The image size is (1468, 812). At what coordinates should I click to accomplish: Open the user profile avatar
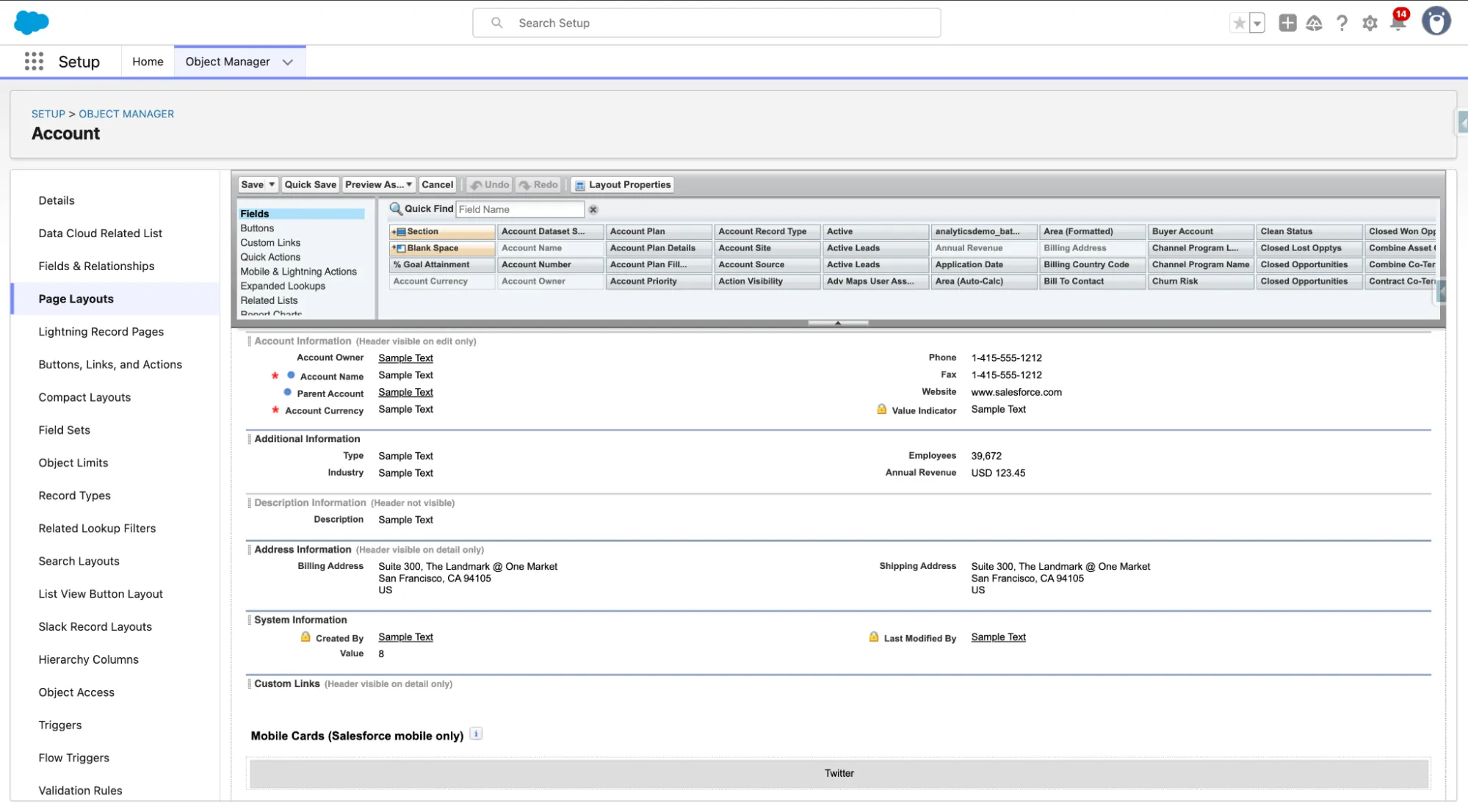[x=1436, y=22]
